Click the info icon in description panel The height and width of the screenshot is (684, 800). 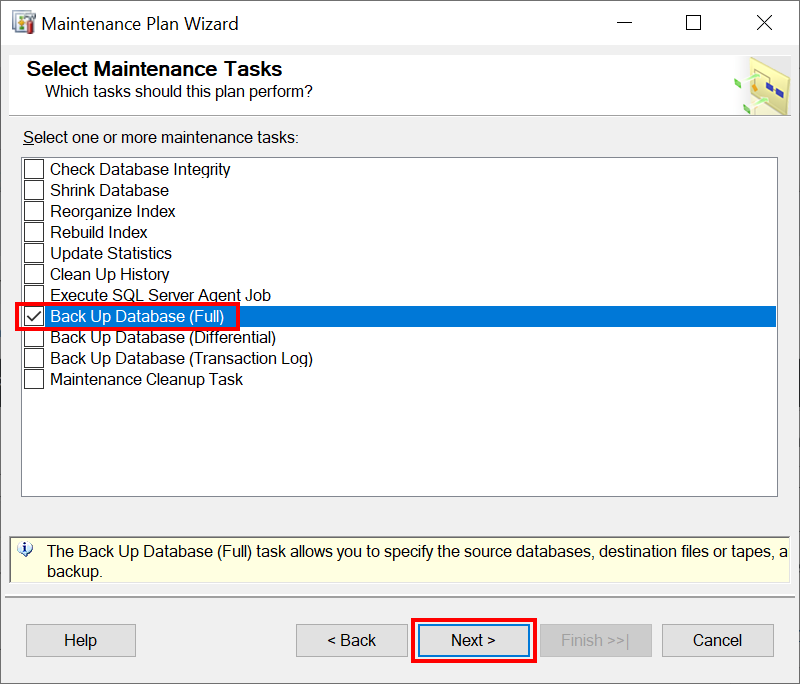click(x=26, y=550)
